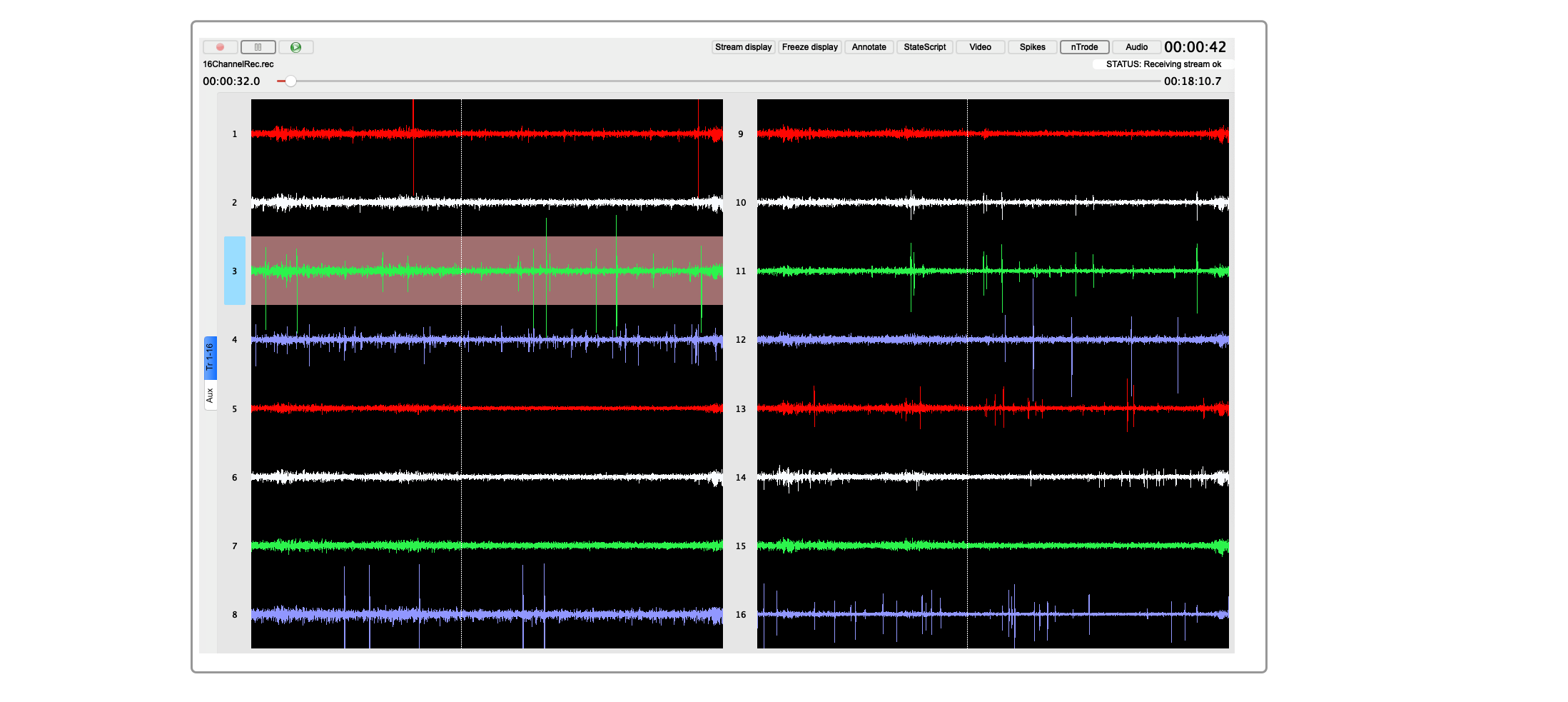Click the 00:00:42 clock display
This screenshot has height=702, width=1568.
(1195, 47)
